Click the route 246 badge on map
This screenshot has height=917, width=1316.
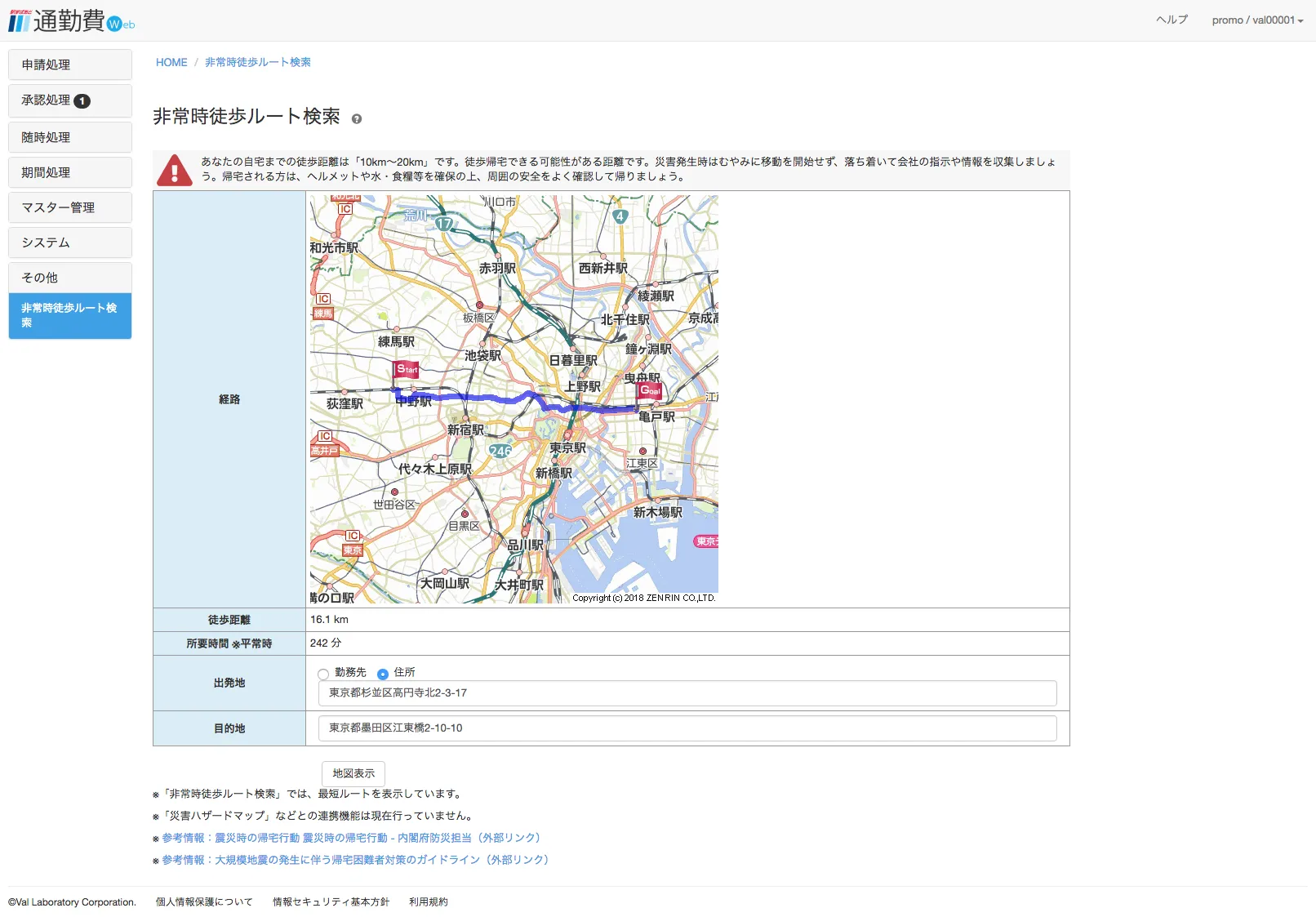(500, 451)
